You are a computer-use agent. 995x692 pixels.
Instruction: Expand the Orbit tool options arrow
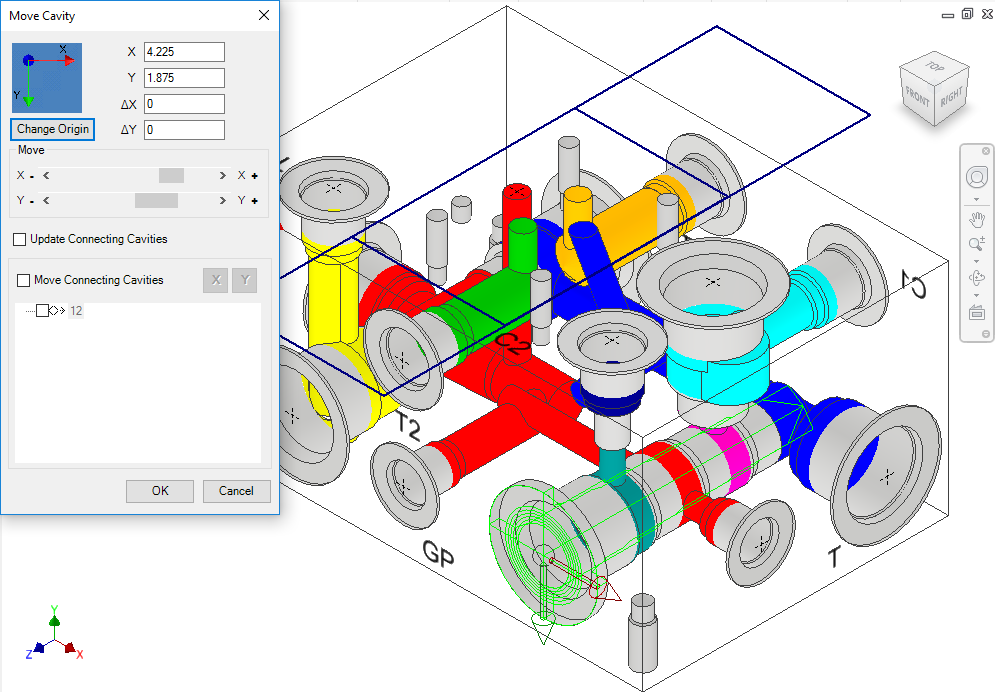click(x=977, y=295)
